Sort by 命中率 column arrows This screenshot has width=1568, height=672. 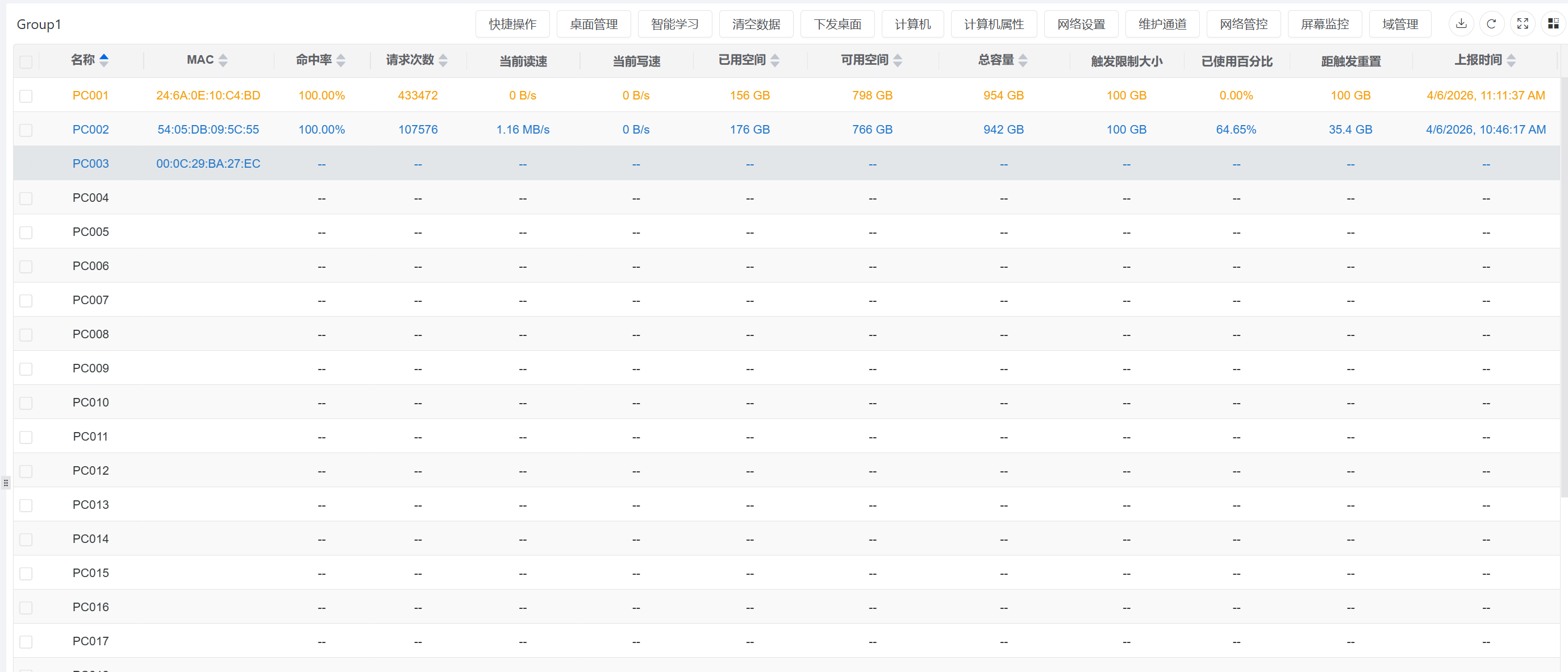coord(341,60)
